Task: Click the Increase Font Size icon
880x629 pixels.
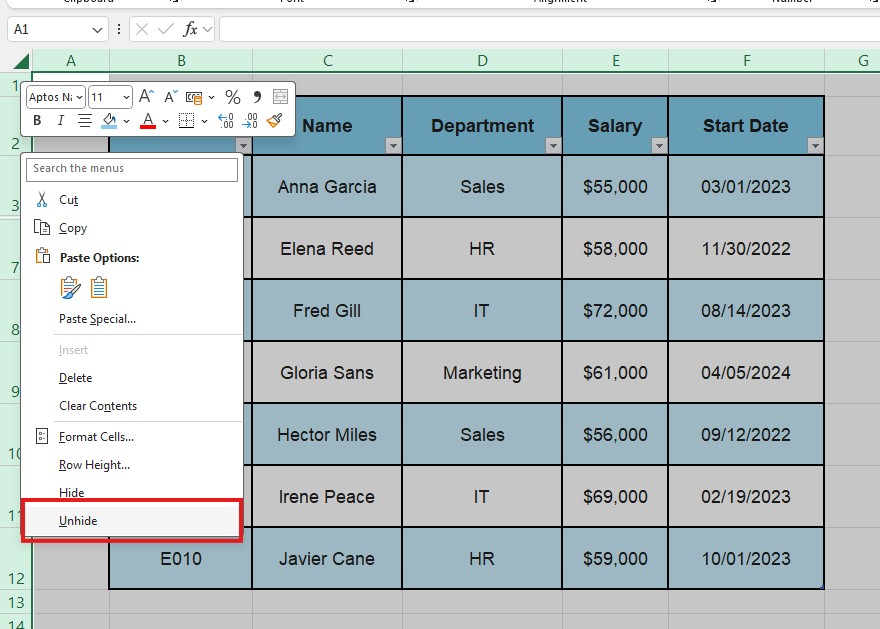Action: coord(147,96)
